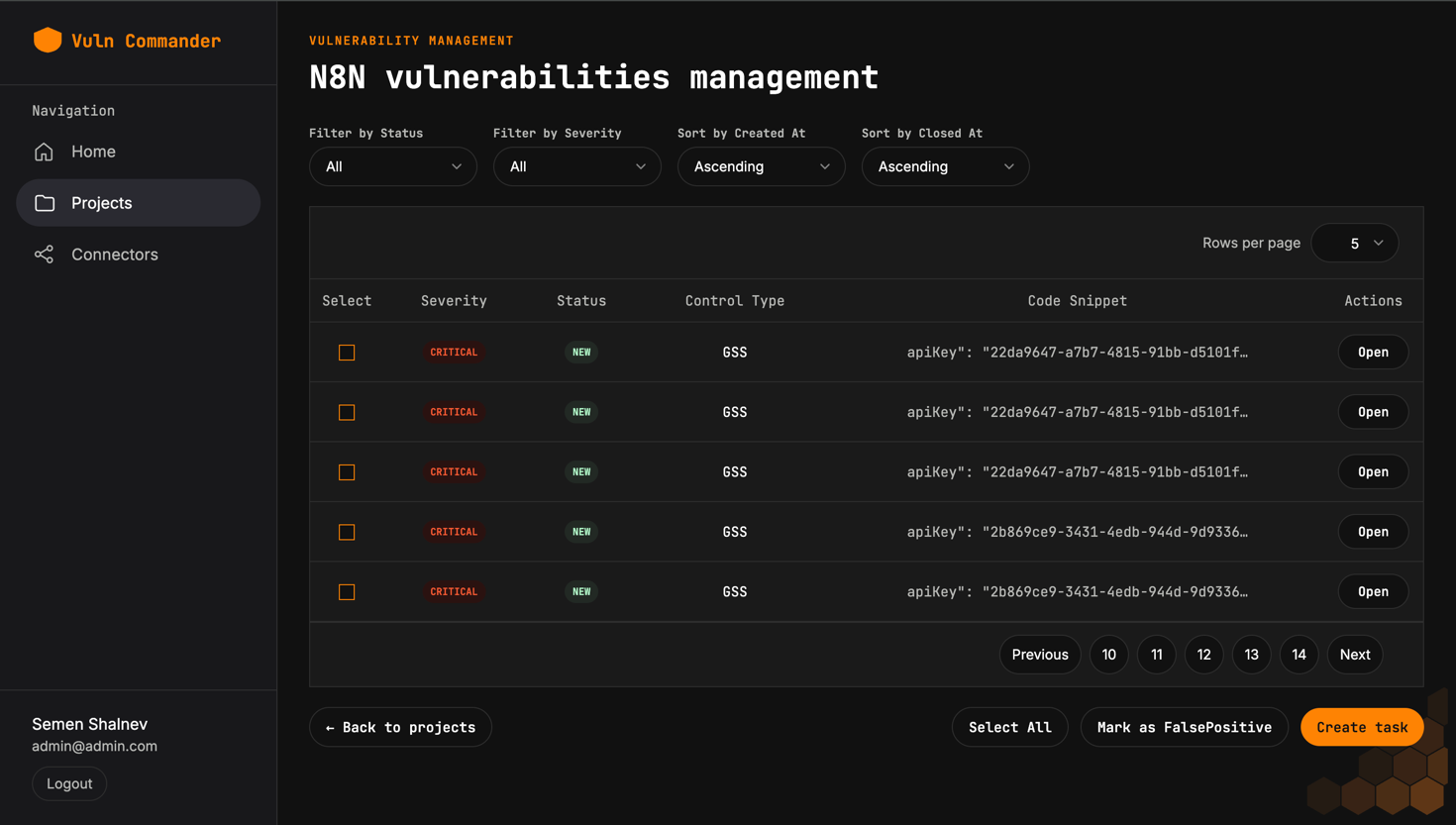Click the Vuln Commander shield logo icon

click(48, 40)
